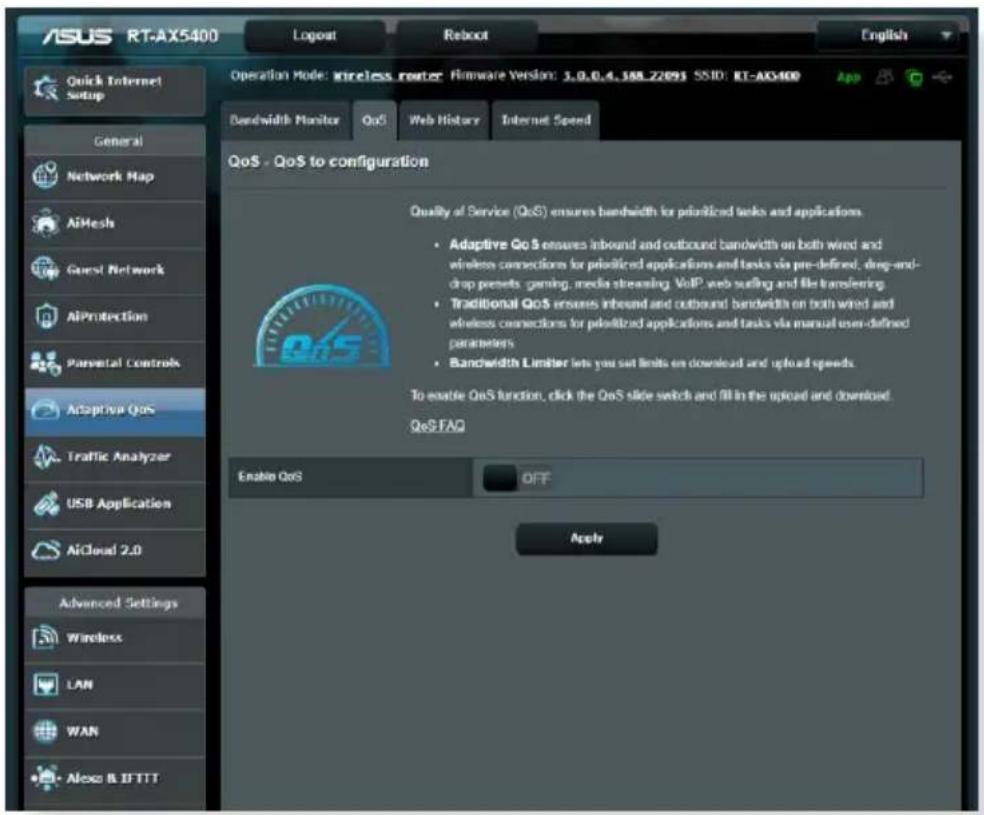984x815 pixels.
Task: Click the Reboot button
Action: [x=466, y=35]
